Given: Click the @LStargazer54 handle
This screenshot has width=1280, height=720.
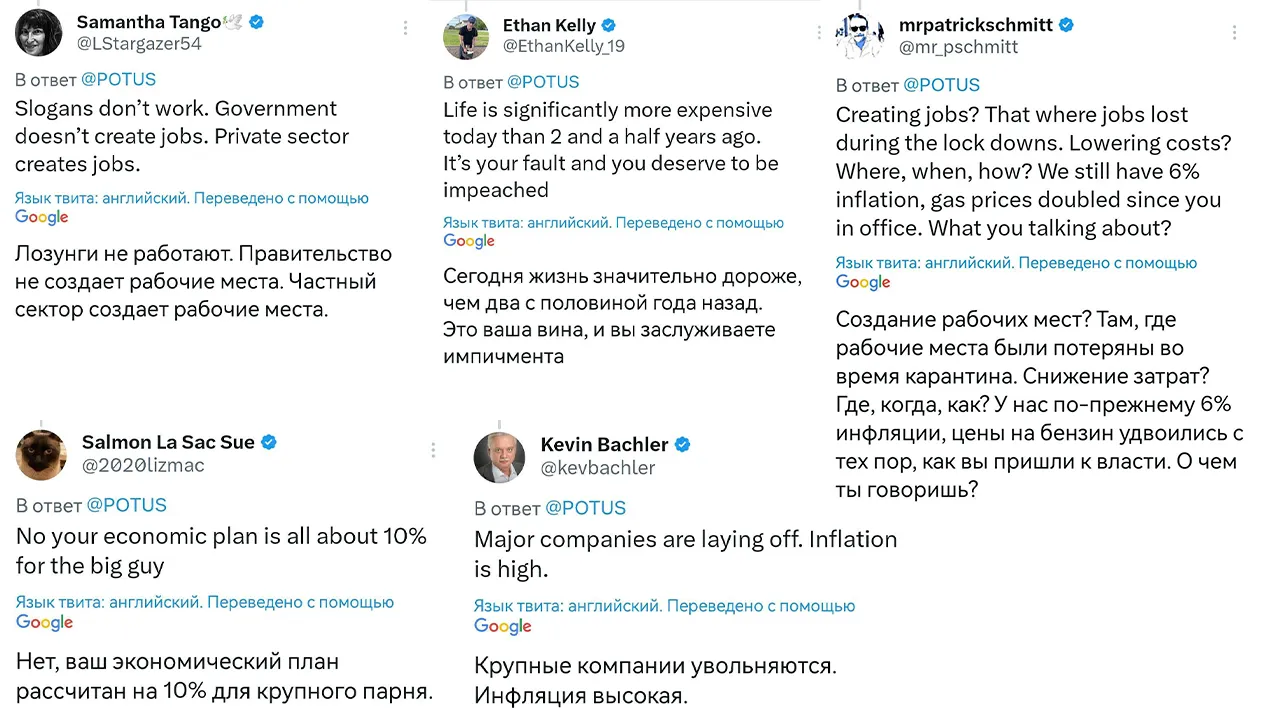Looking at the screenshot, I should (x=142, y=43).
